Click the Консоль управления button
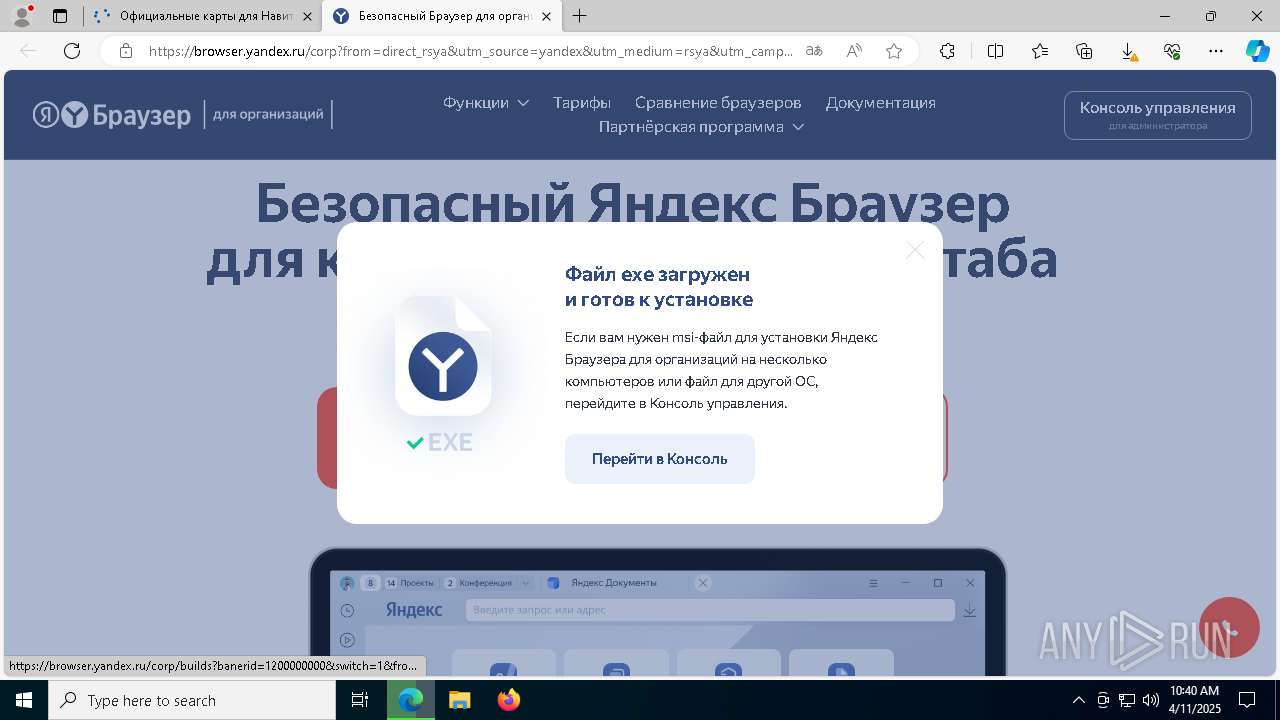 point(1158,115)
